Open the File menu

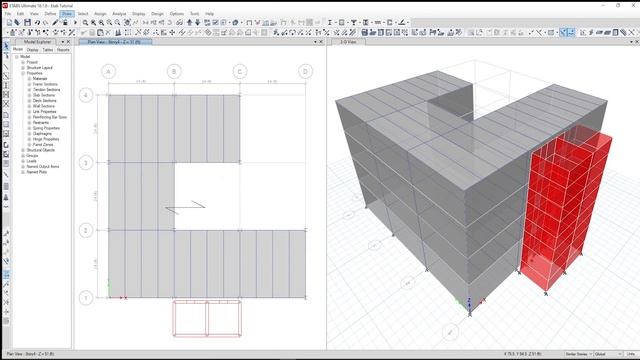[x=8, y=14]
